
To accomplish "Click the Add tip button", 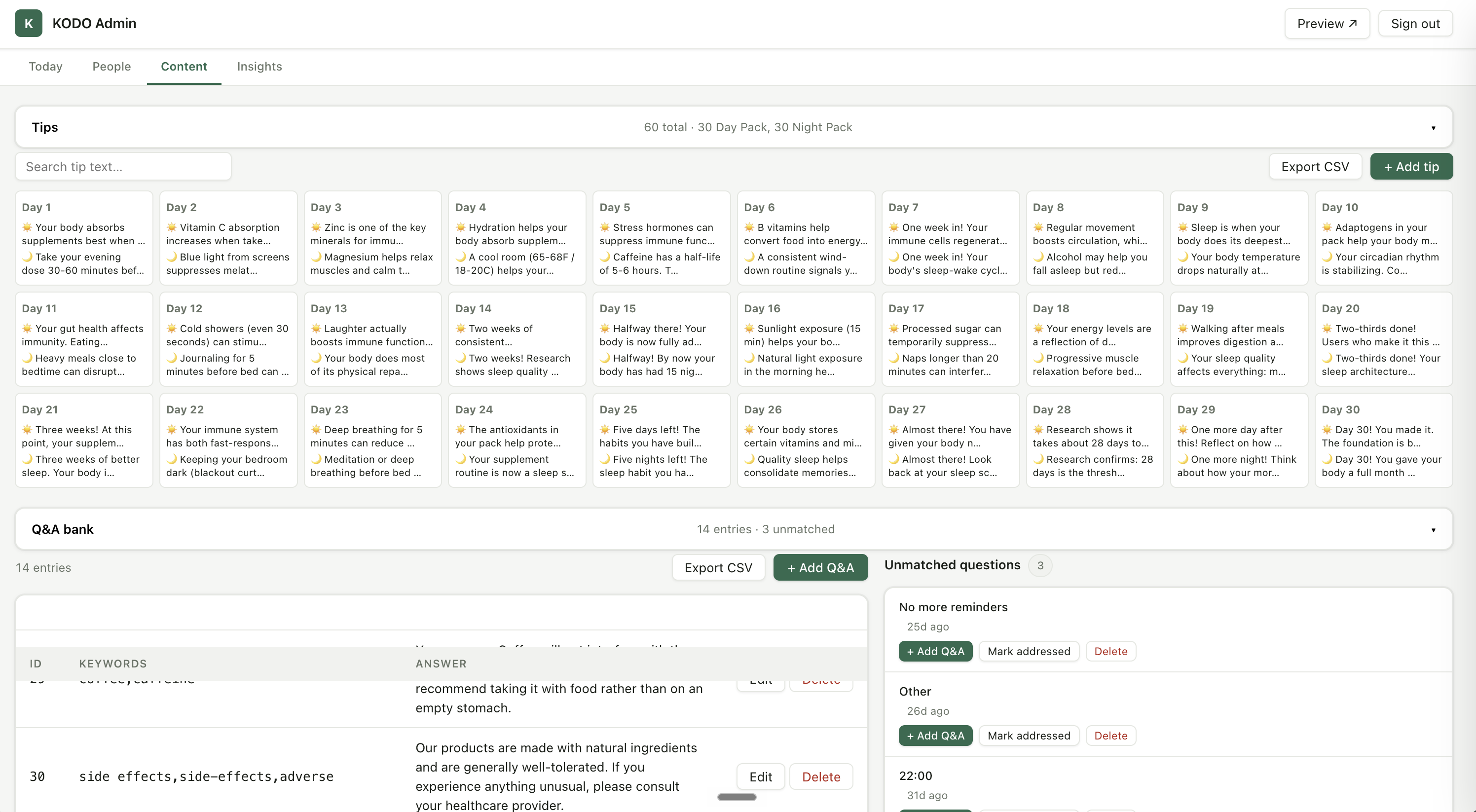I will coord(1411,167).
